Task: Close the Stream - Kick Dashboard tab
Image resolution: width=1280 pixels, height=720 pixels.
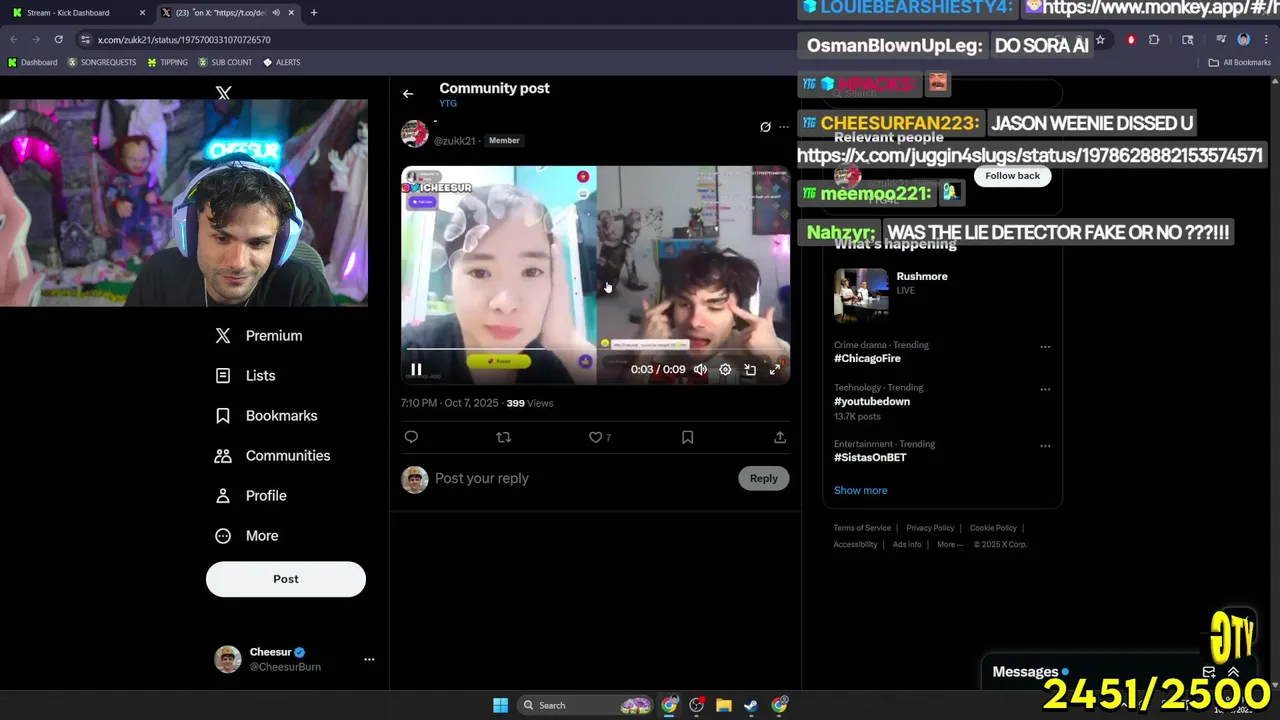Action: coord(142,13)
